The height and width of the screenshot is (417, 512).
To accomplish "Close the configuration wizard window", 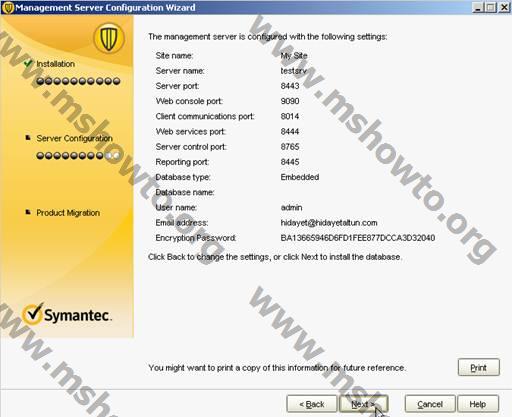I will (504, 7).
